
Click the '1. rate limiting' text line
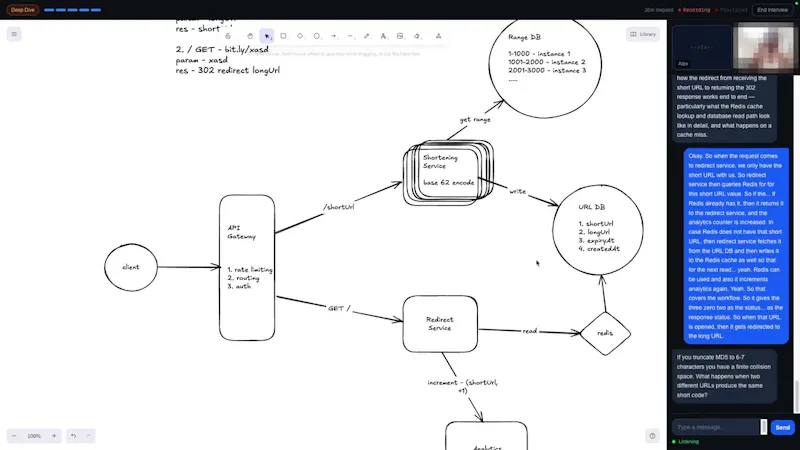click(249, 269)
